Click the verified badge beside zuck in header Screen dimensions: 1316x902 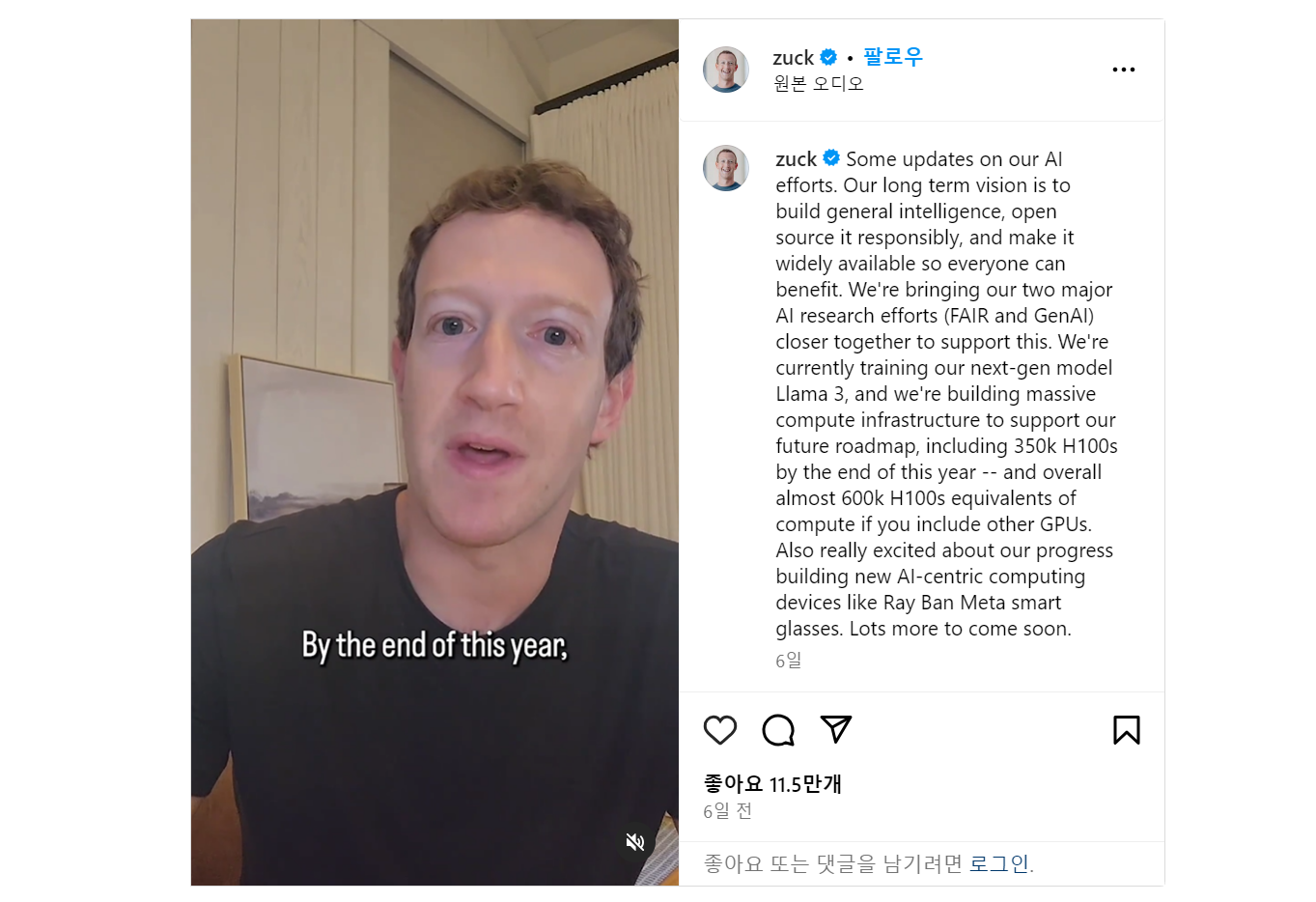click(x=828, y=57)
